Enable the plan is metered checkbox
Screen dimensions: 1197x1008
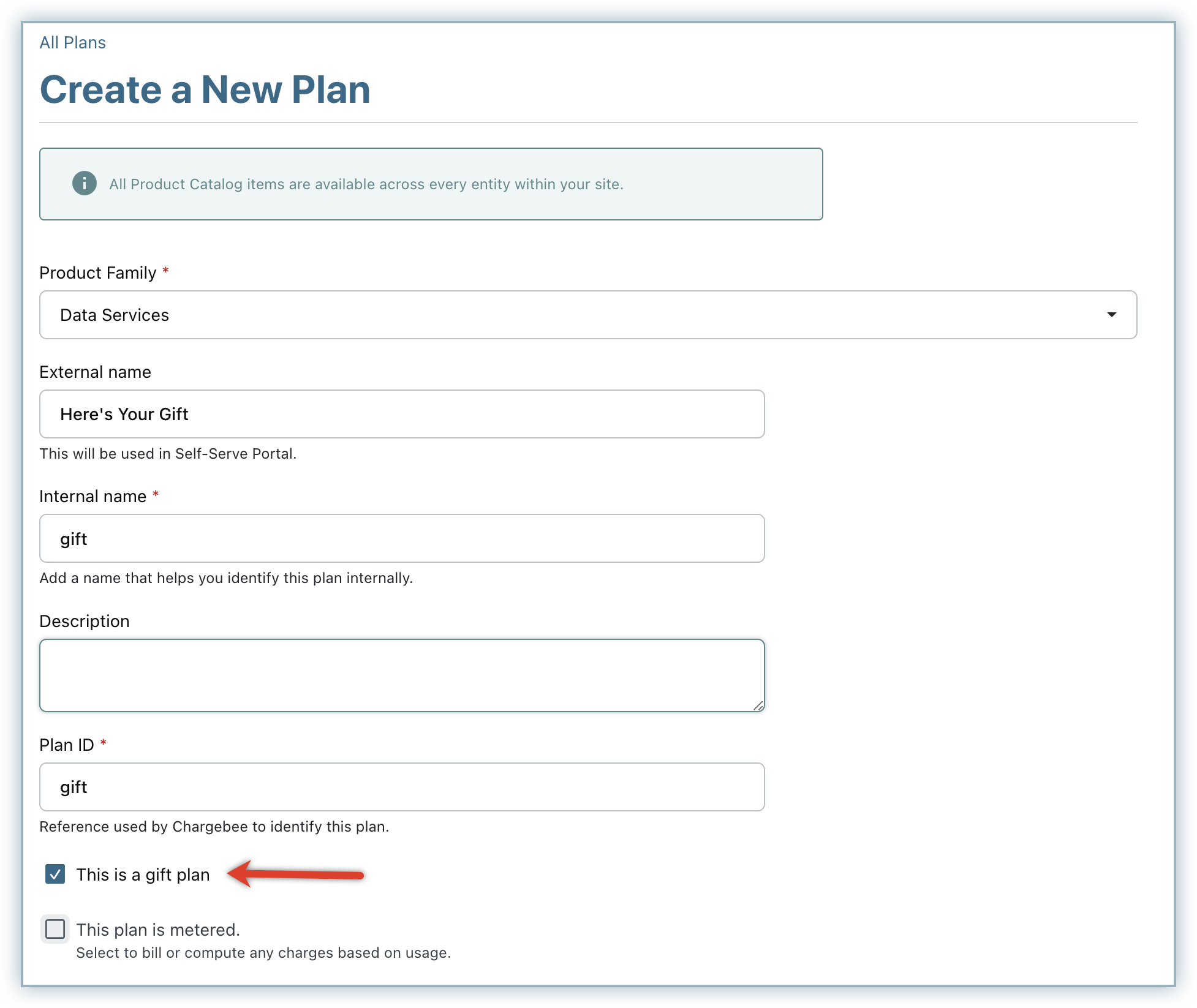[55, 929]
